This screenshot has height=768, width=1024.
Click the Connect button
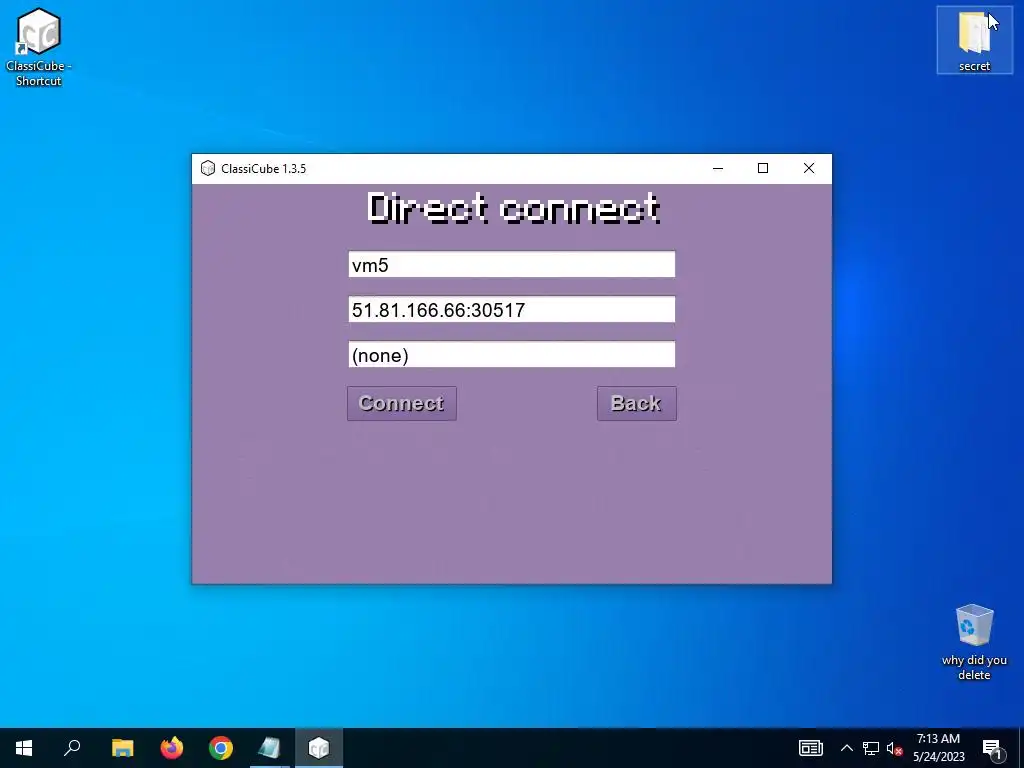[x=402, y=404]
